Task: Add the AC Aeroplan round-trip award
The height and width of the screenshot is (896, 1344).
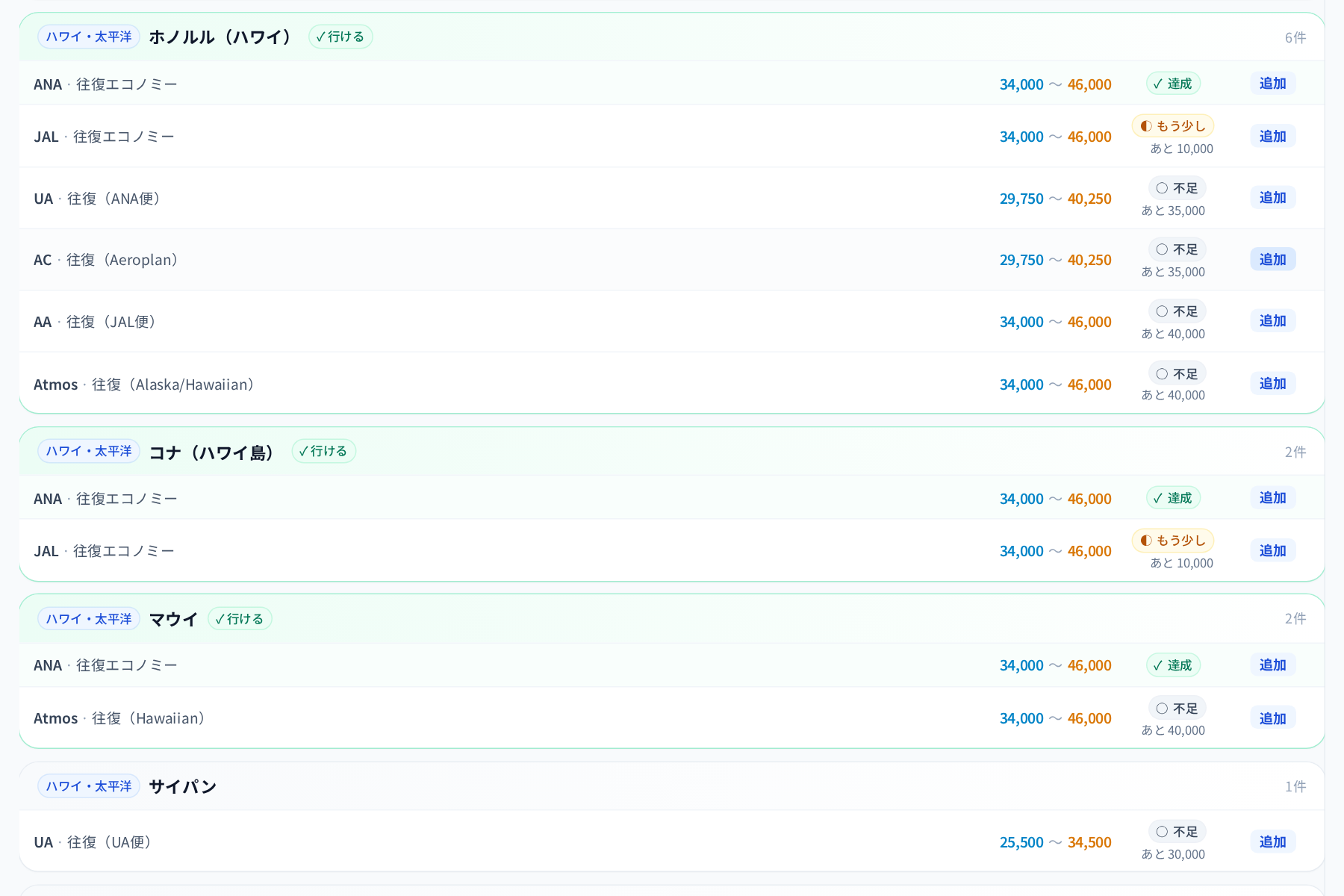Action: click(x=1272, y=260)
